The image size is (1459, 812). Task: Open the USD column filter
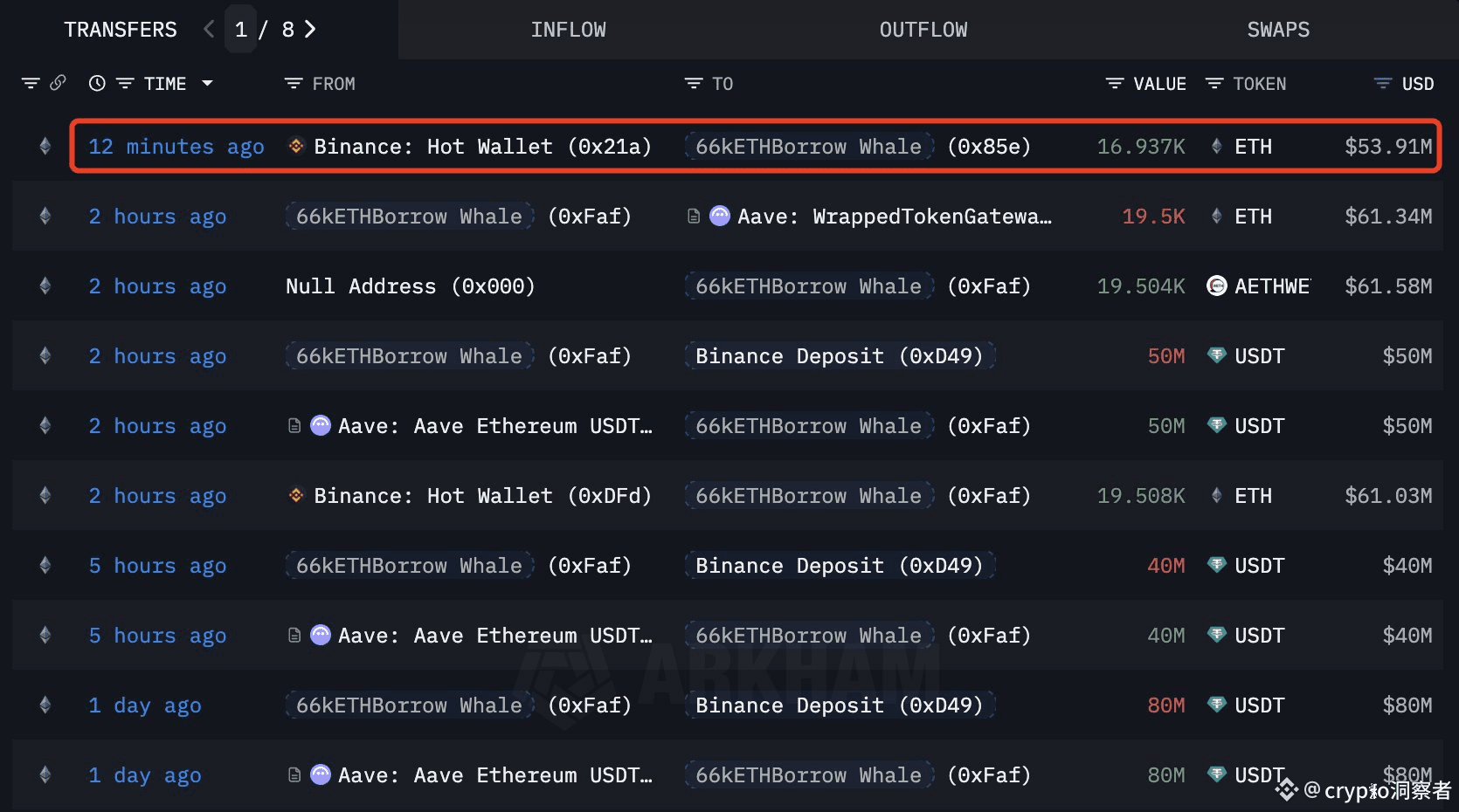pos(1383,84)
